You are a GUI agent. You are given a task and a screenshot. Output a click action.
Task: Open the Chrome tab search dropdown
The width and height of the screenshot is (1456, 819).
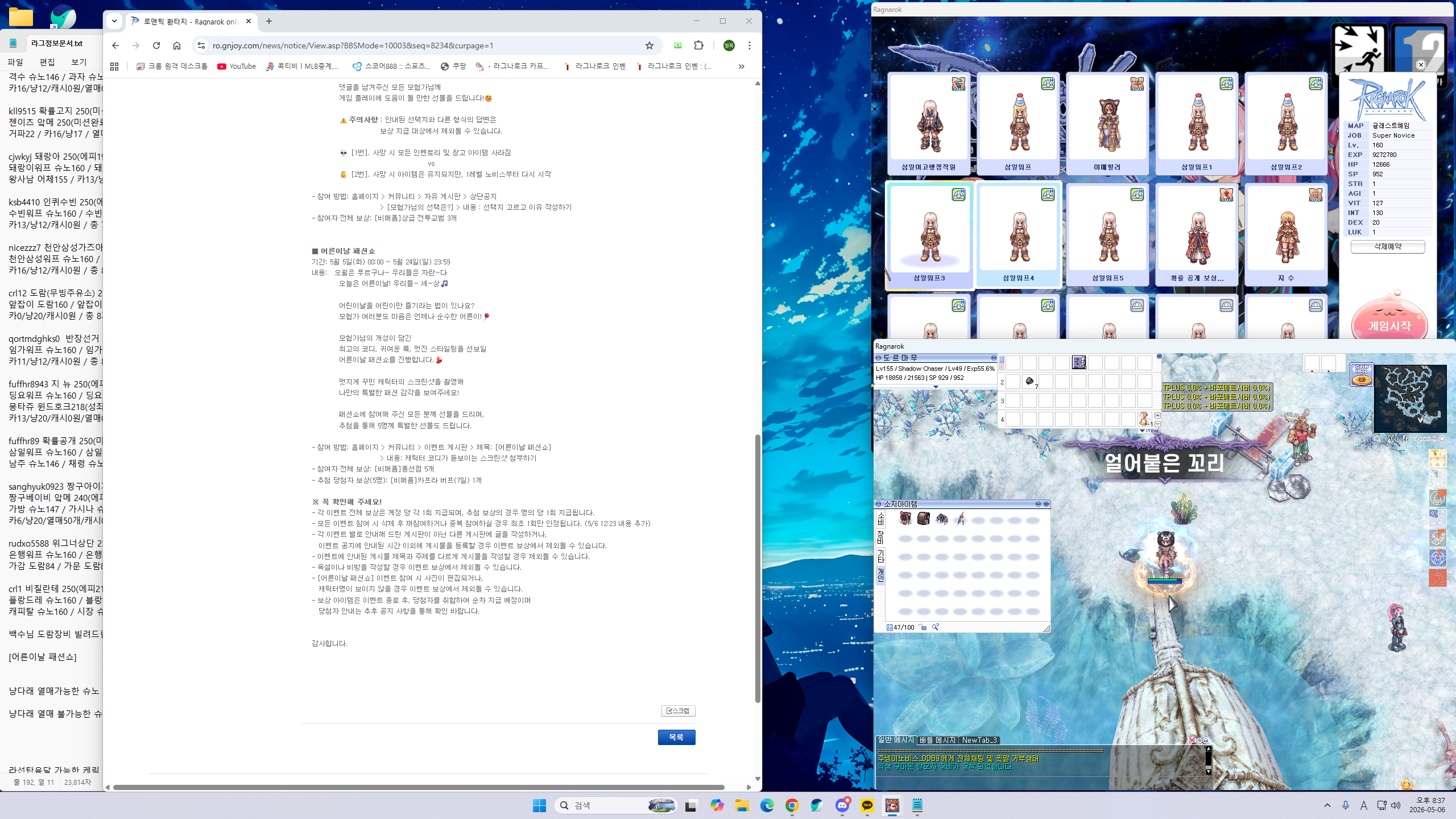(x=114, y=21)
